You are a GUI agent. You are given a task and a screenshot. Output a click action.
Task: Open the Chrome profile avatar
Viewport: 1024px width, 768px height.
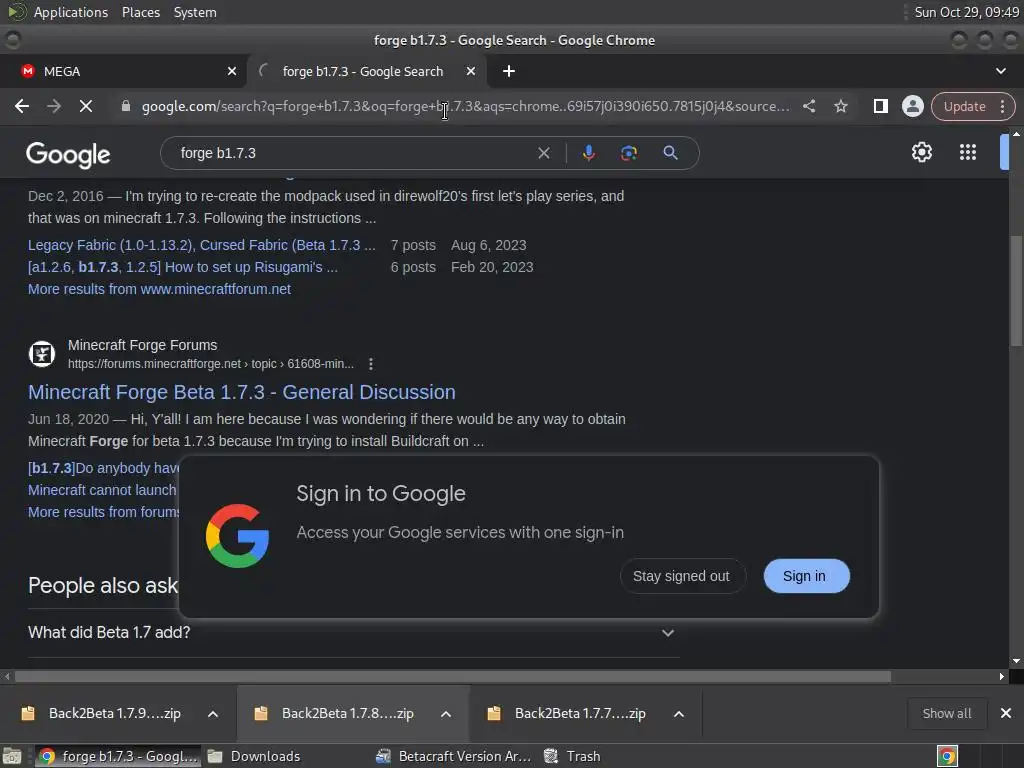912,106
